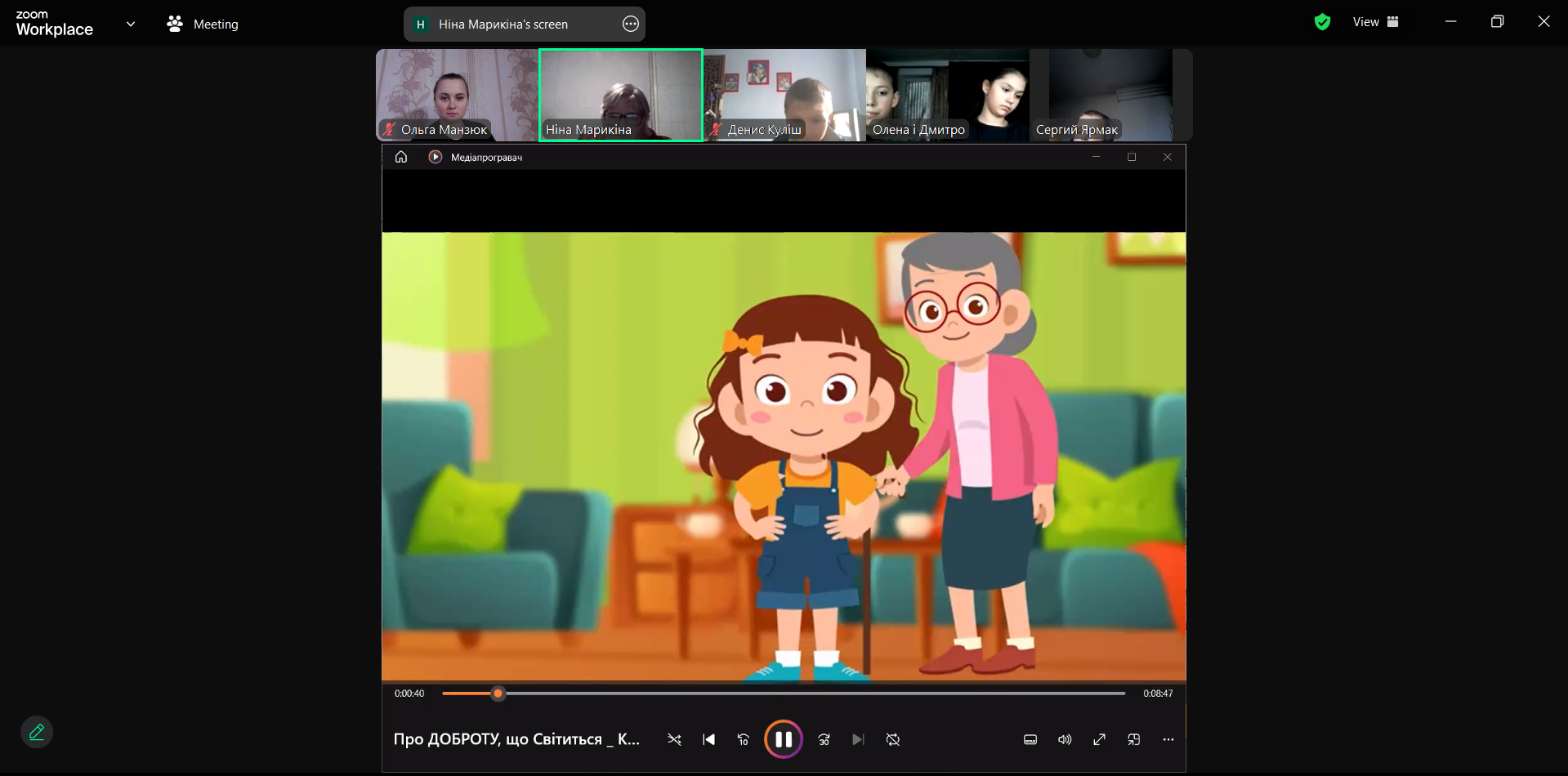Go to next track
1568x776 pixels.
coord(858,739)
